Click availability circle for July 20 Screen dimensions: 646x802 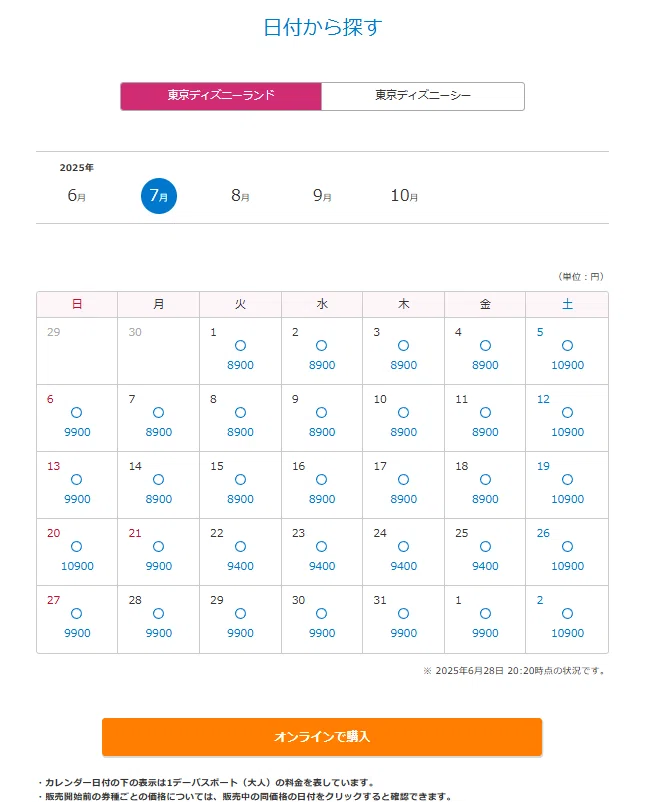[x=77, y=547]
